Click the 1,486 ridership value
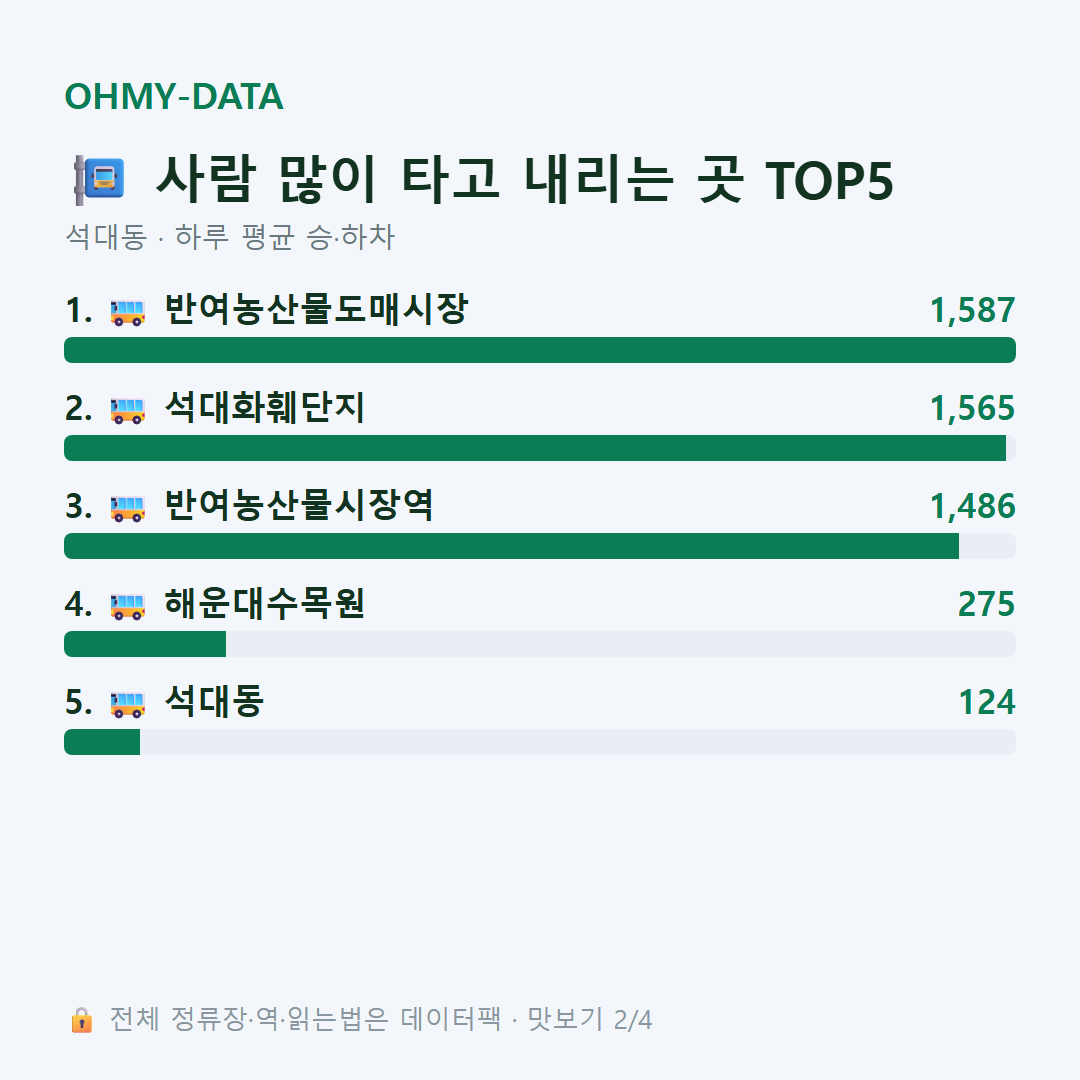The height and width of the screenshot is (1080, 1080). point(973,506)
